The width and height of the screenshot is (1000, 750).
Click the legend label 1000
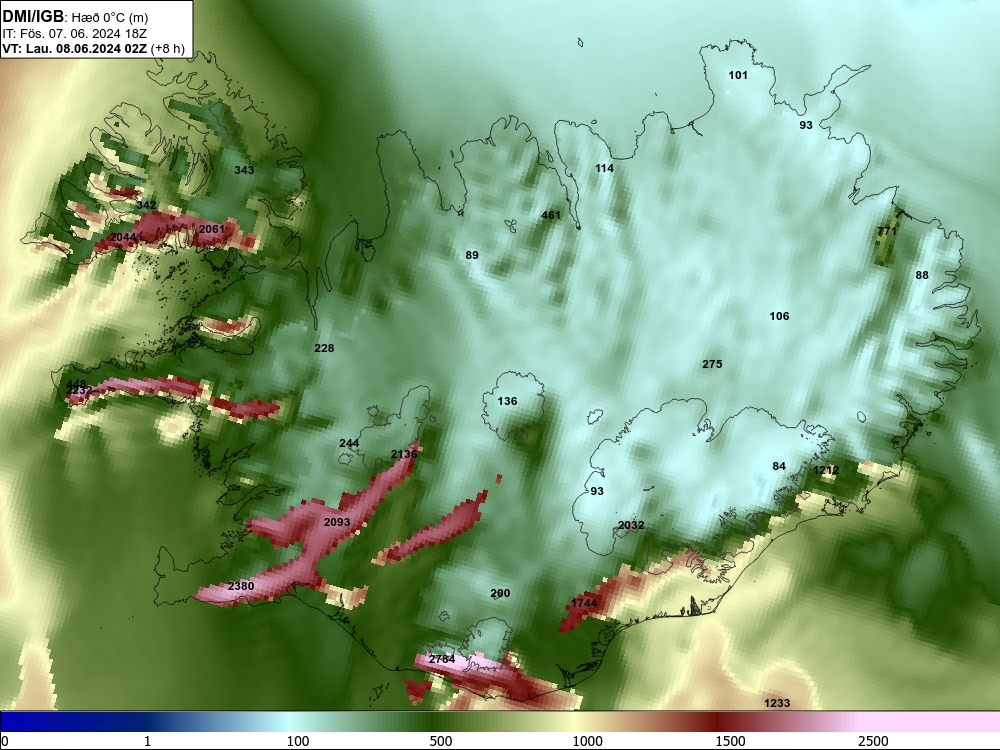tap(587, 741)
